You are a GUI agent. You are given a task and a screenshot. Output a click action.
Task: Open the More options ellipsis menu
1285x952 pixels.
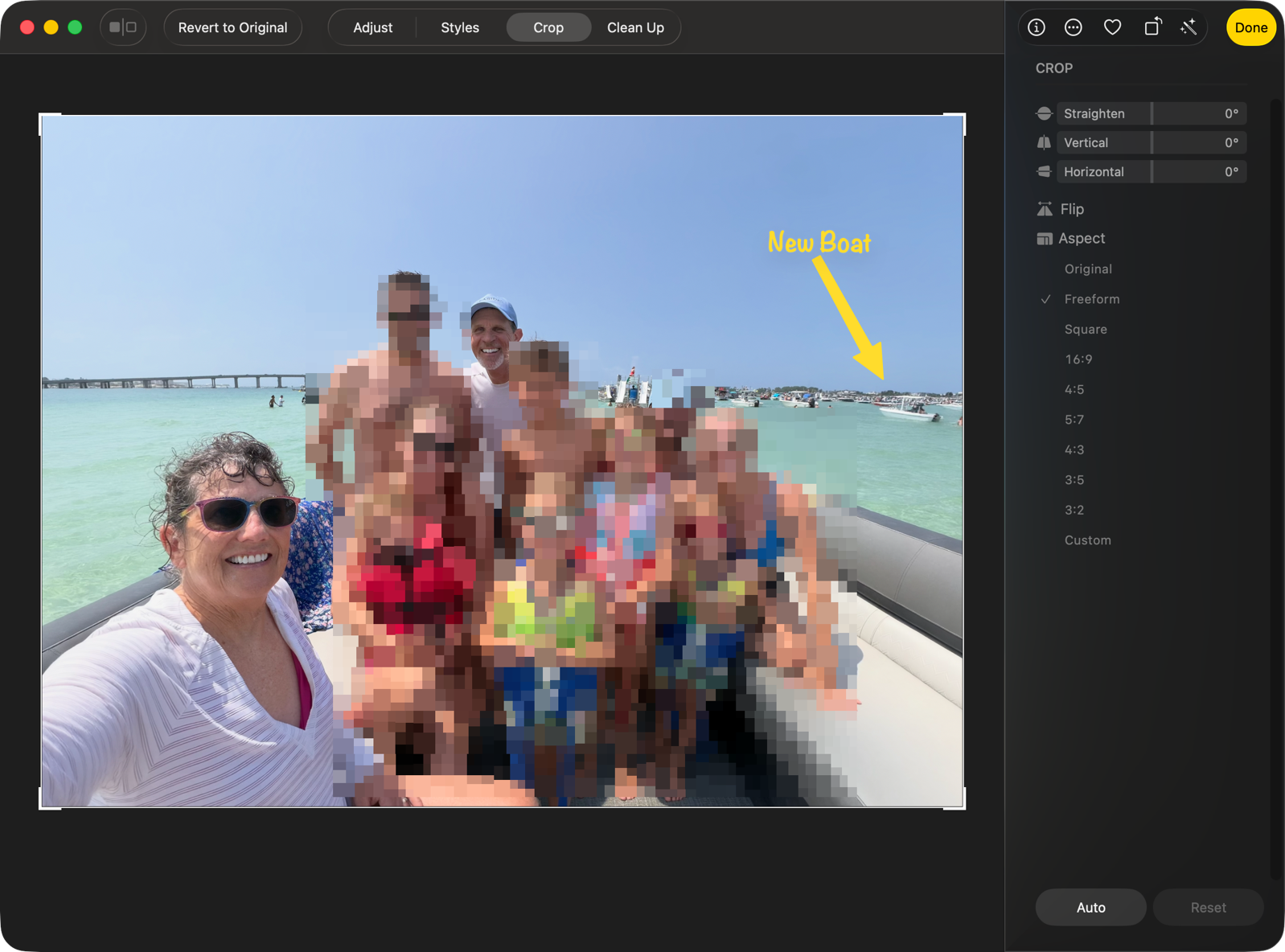(1074, 27)
